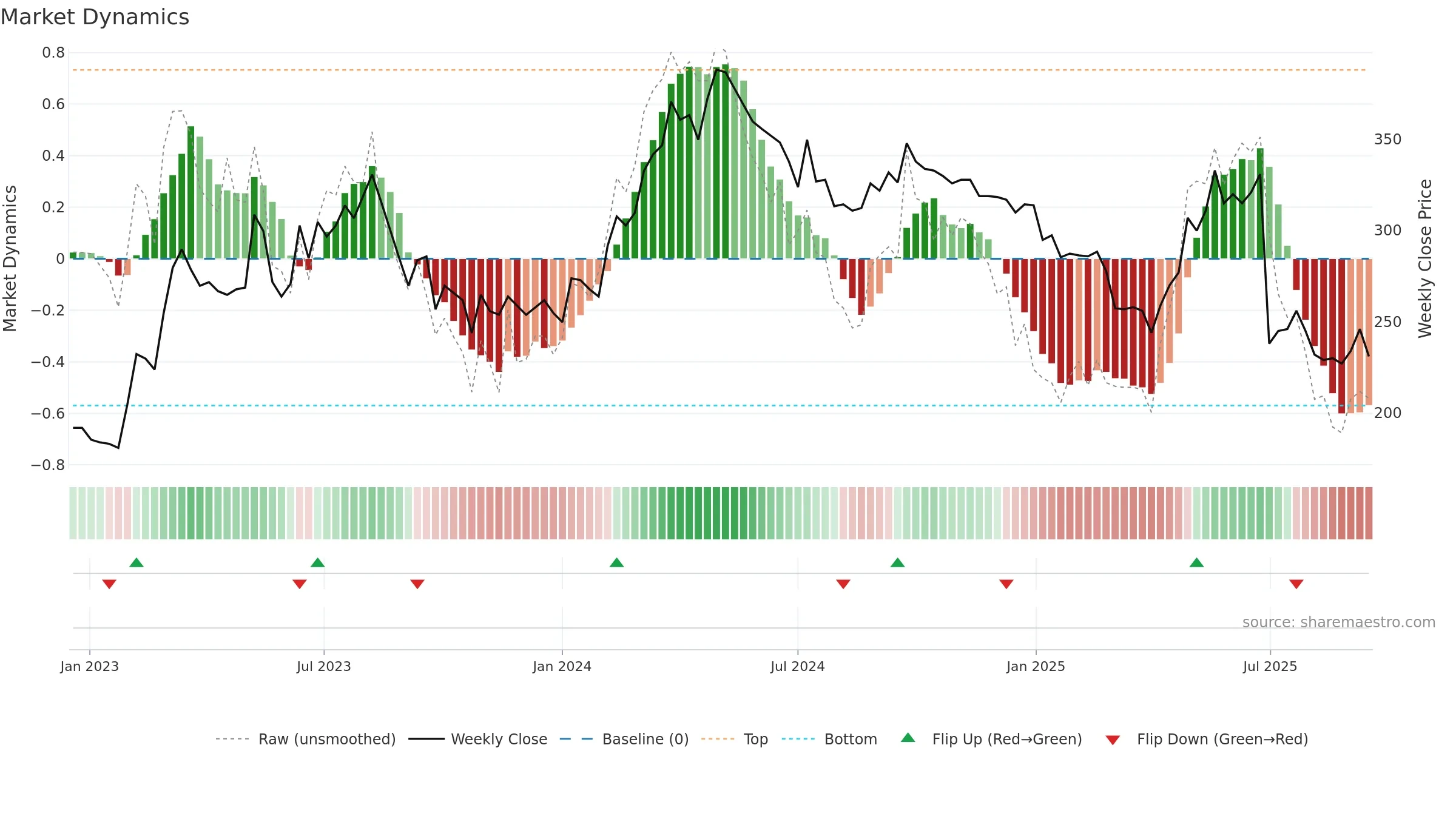This screenshot has height=819, width=1456.
Task: Select the Flip Down marker in Dec 2024
Action: [1006, 584]
